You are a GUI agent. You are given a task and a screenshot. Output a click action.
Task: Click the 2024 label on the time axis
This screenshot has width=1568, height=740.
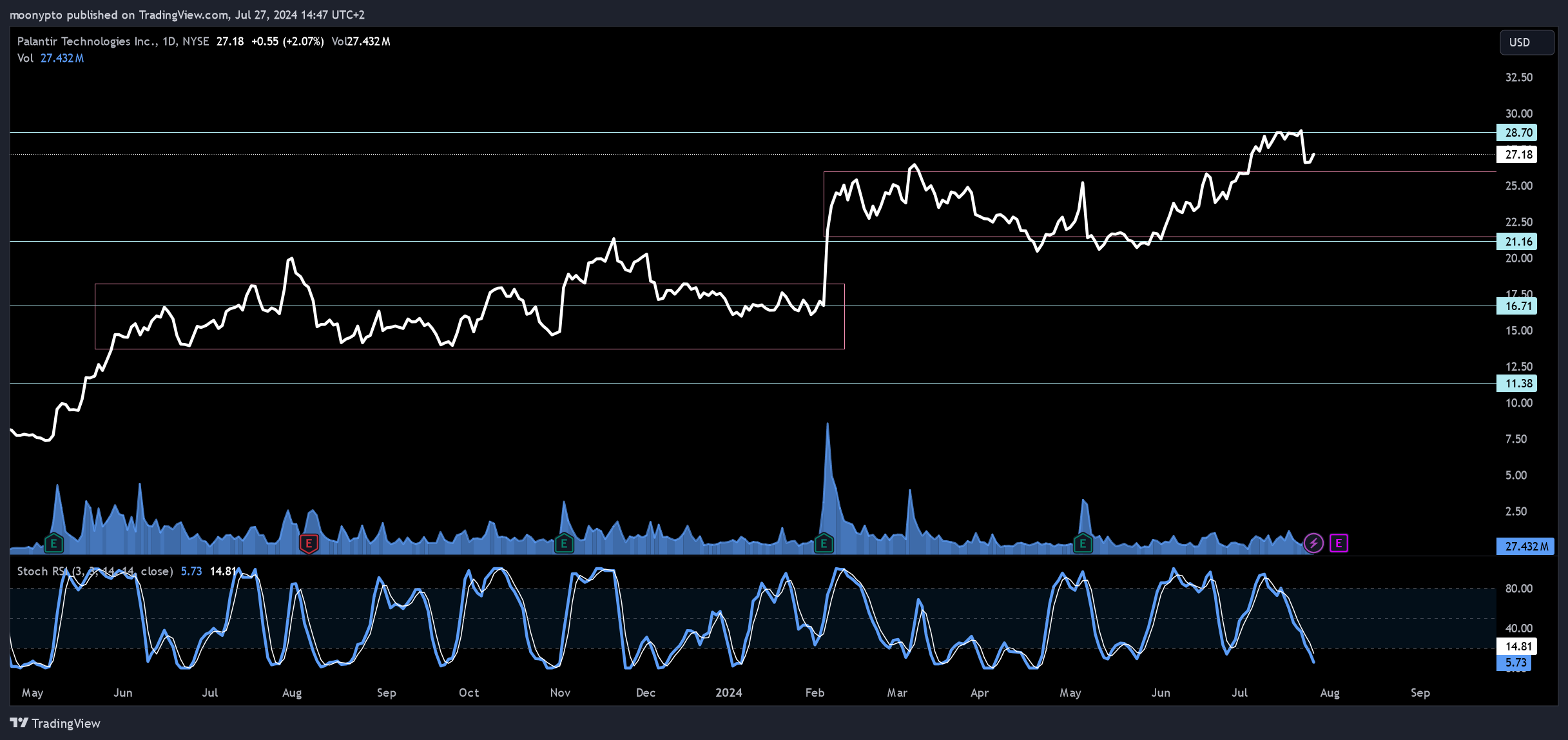[729, 693]
